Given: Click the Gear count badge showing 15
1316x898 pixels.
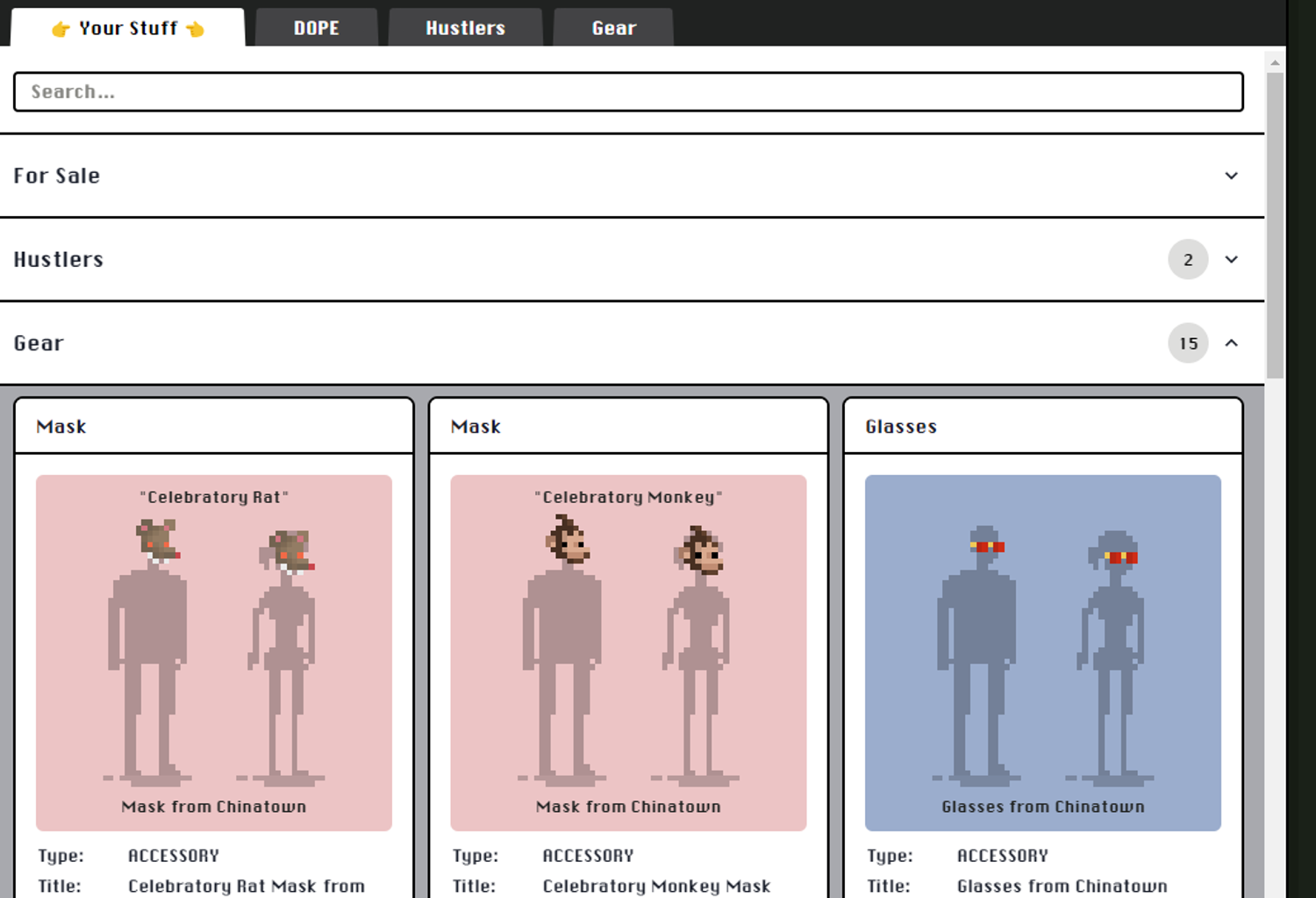Looking at the screenshot, I should (x=1188, y=343).
